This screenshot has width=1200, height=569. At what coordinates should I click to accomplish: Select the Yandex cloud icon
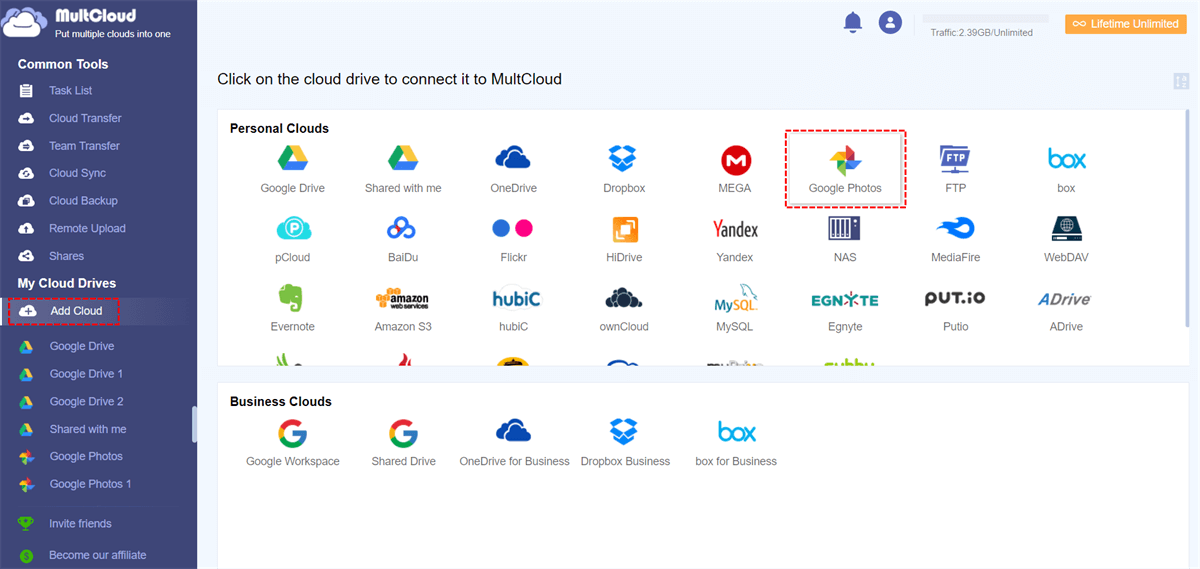735,238
